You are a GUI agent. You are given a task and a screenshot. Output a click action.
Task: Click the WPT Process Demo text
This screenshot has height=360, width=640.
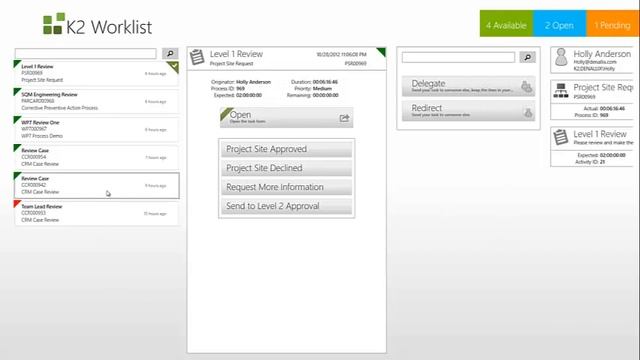[42, 136]
